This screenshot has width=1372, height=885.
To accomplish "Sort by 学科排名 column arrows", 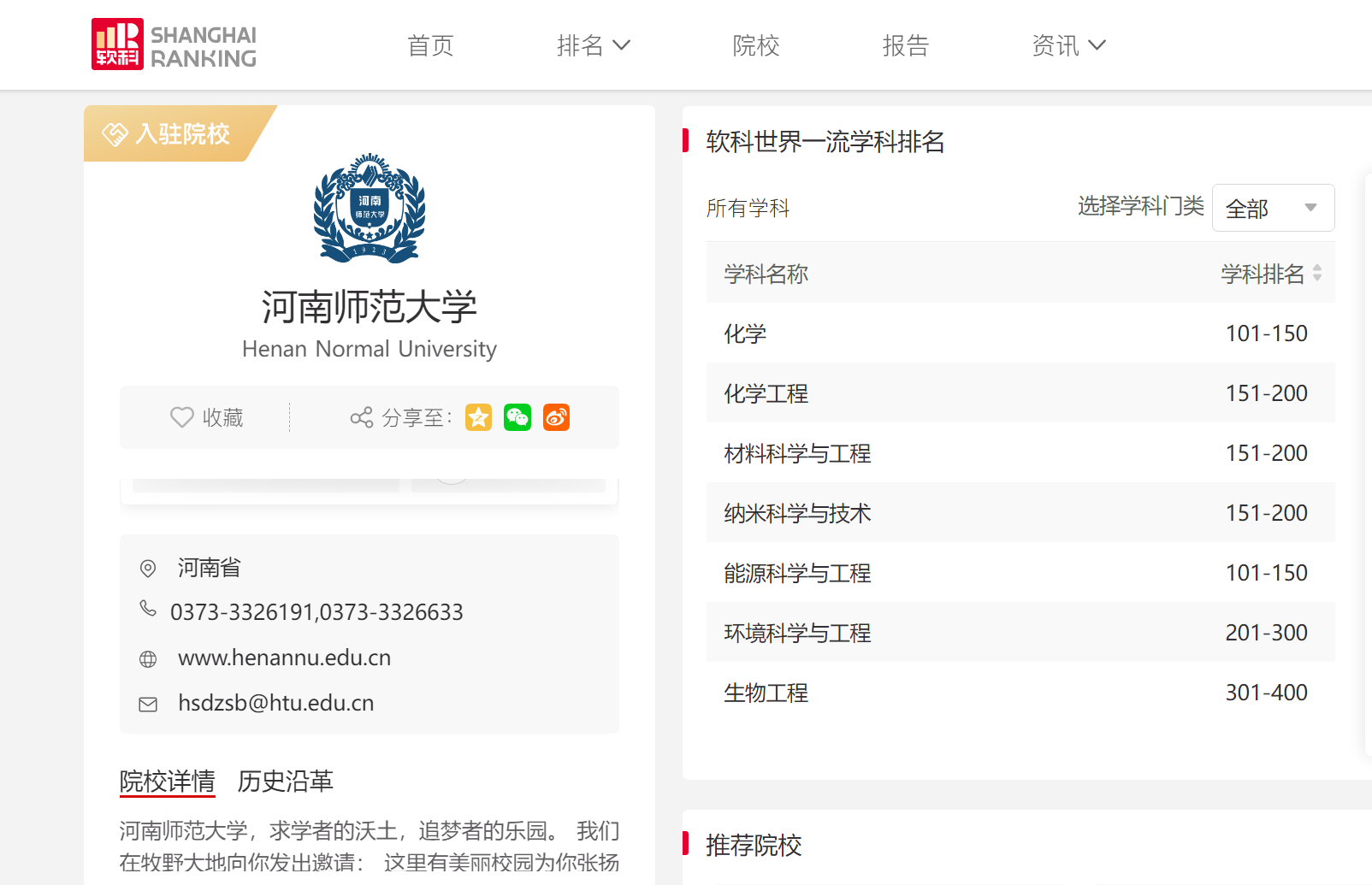I will (x=1316, y=274).
